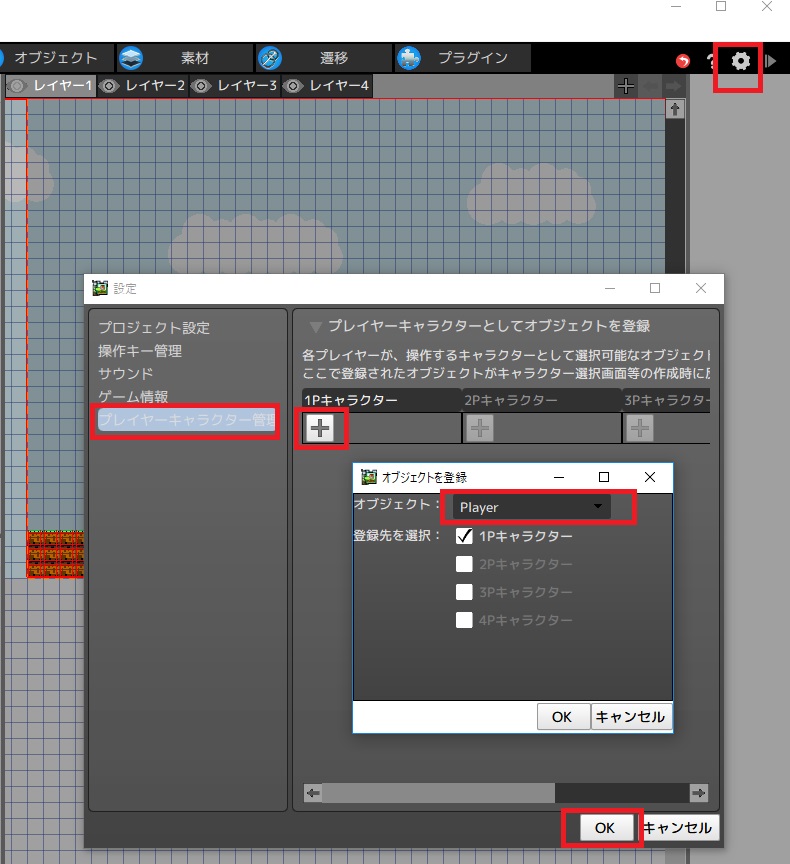The width and height of the screenshot is (790, 864).
Task: Select プレイヤーキャラクター管理 in settings list
Action: click(186, 420)
